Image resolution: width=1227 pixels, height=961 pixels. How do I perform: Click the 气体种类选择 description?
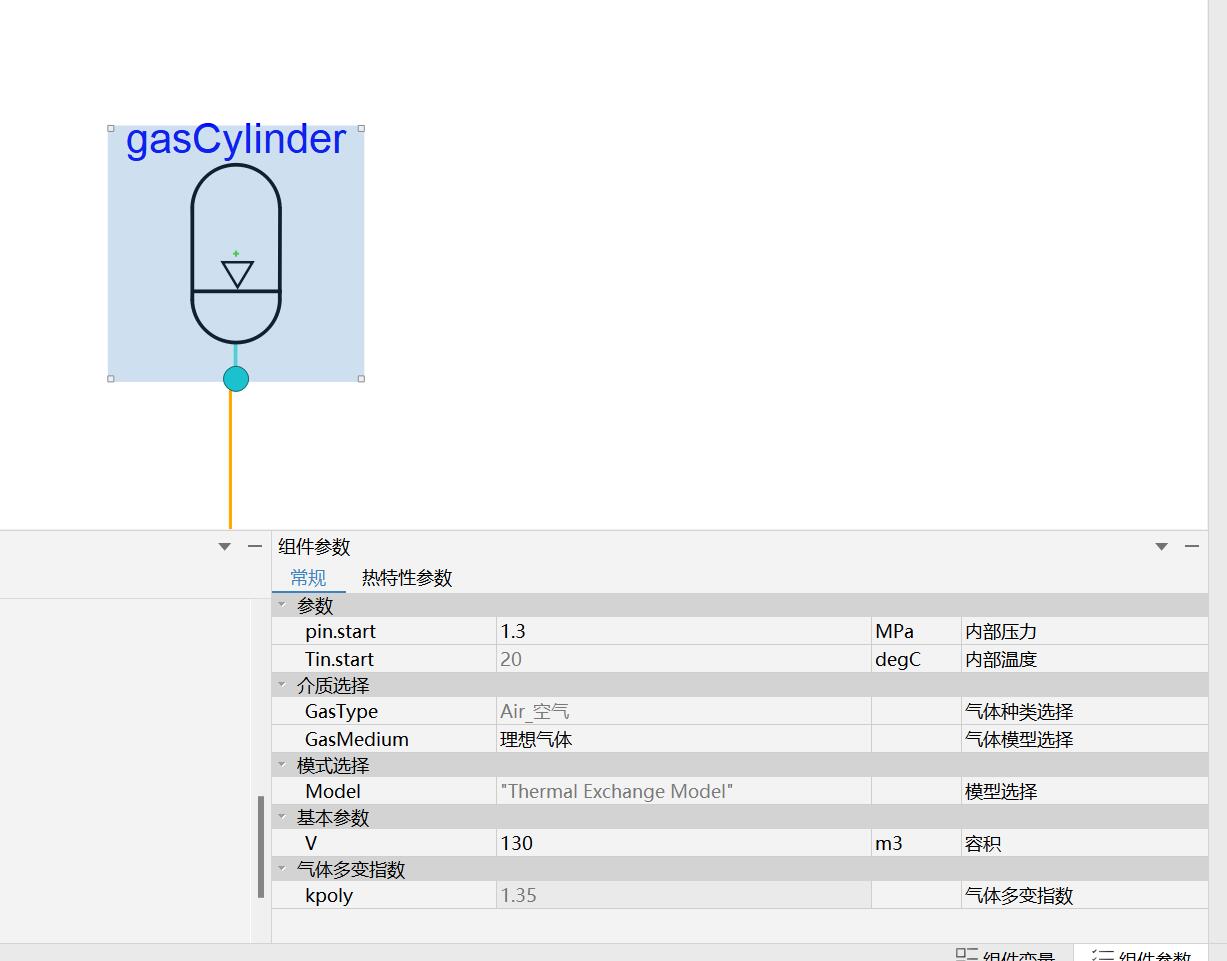point(1019,711)
